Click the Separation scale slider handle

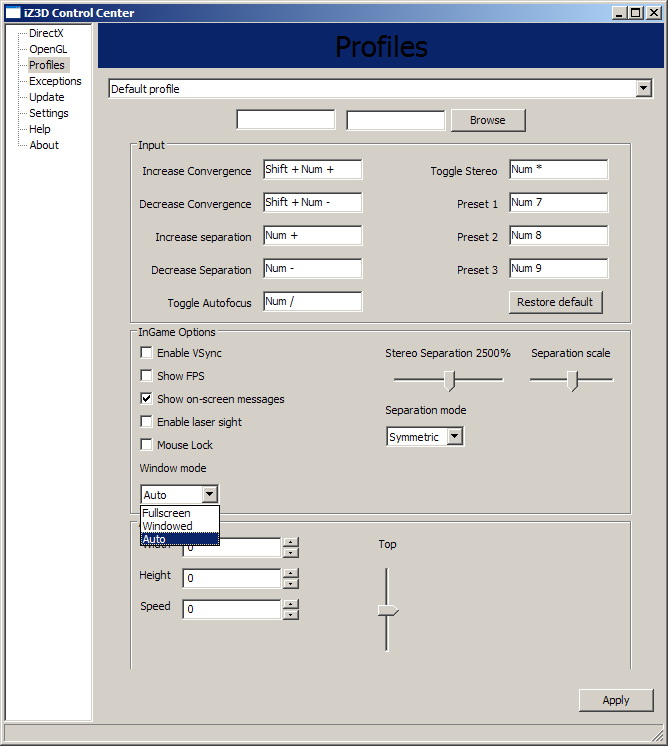[572, 381]
